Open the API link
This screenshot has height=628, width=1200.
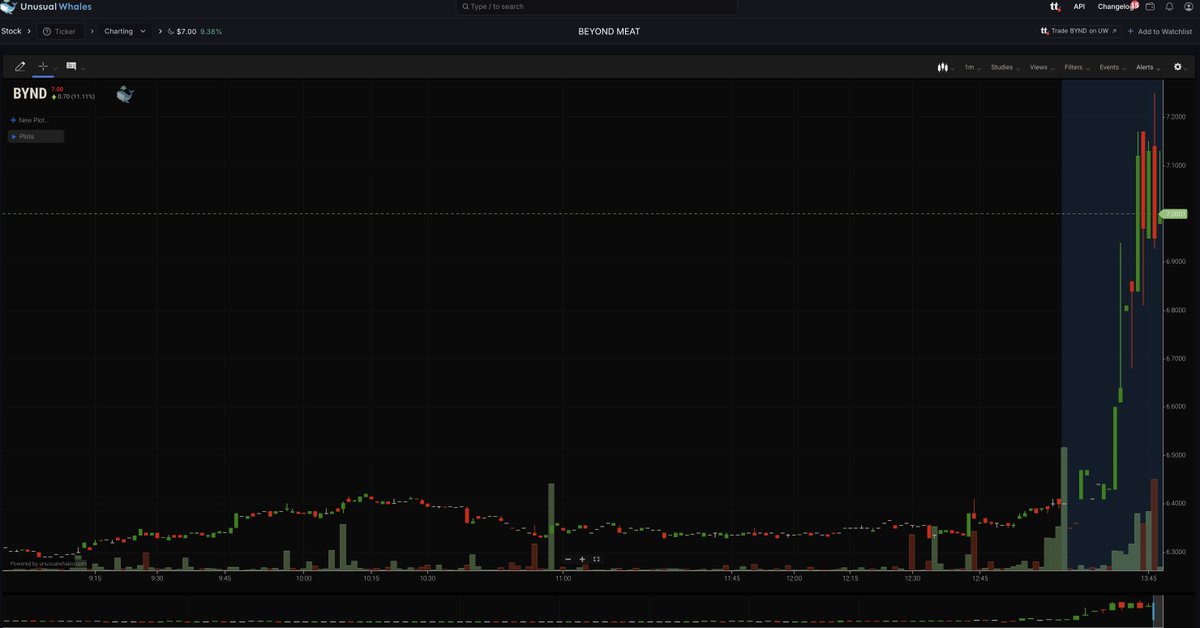point(1079,7)
